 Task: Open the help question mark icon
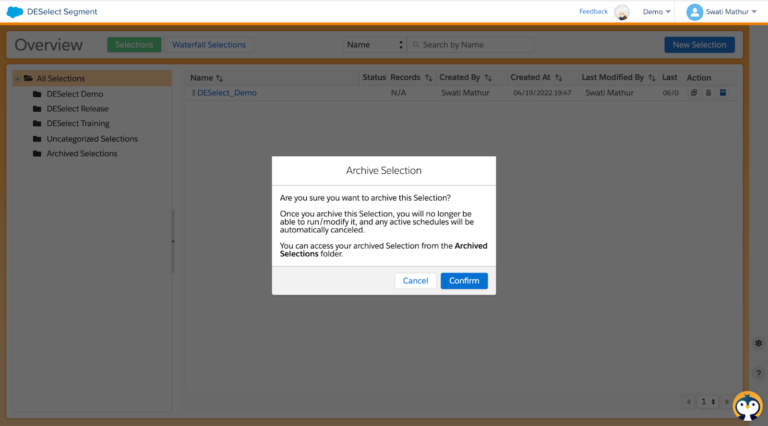[758, 374]
